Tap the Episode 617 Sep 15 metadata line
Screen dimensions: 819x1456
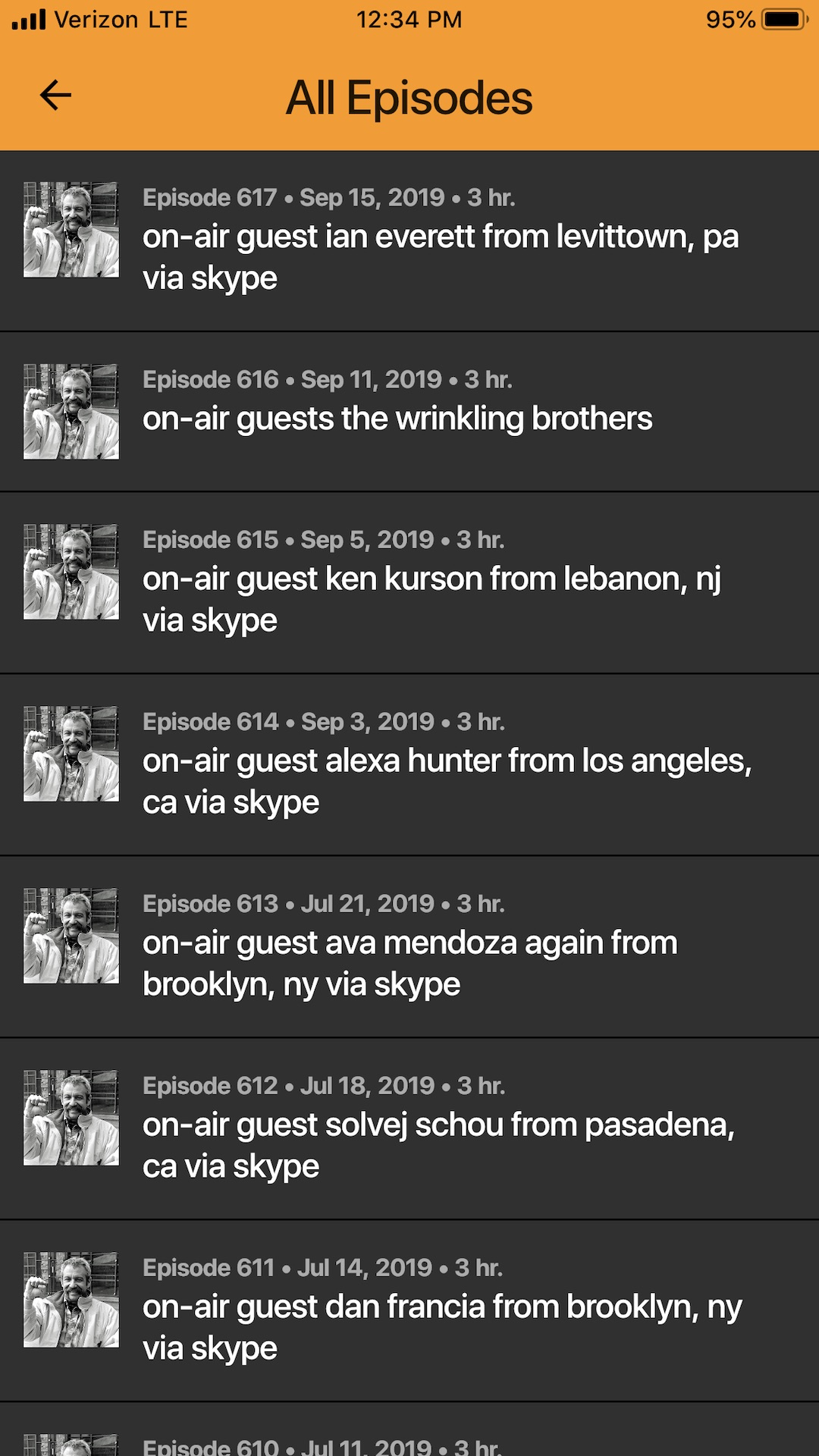coord(328,198)
